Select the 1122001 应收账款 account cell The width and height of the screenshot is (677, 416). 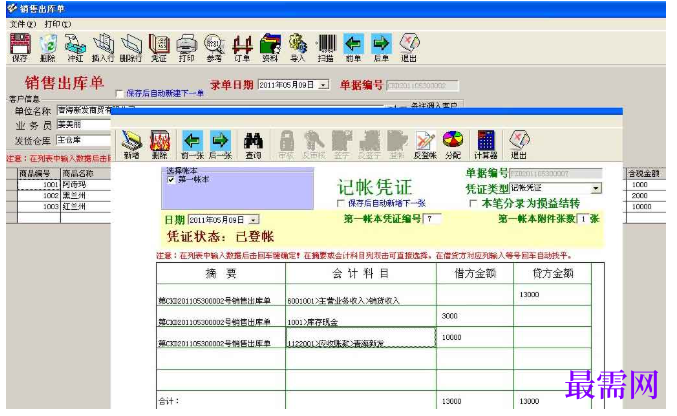click(x=361, y=337)
